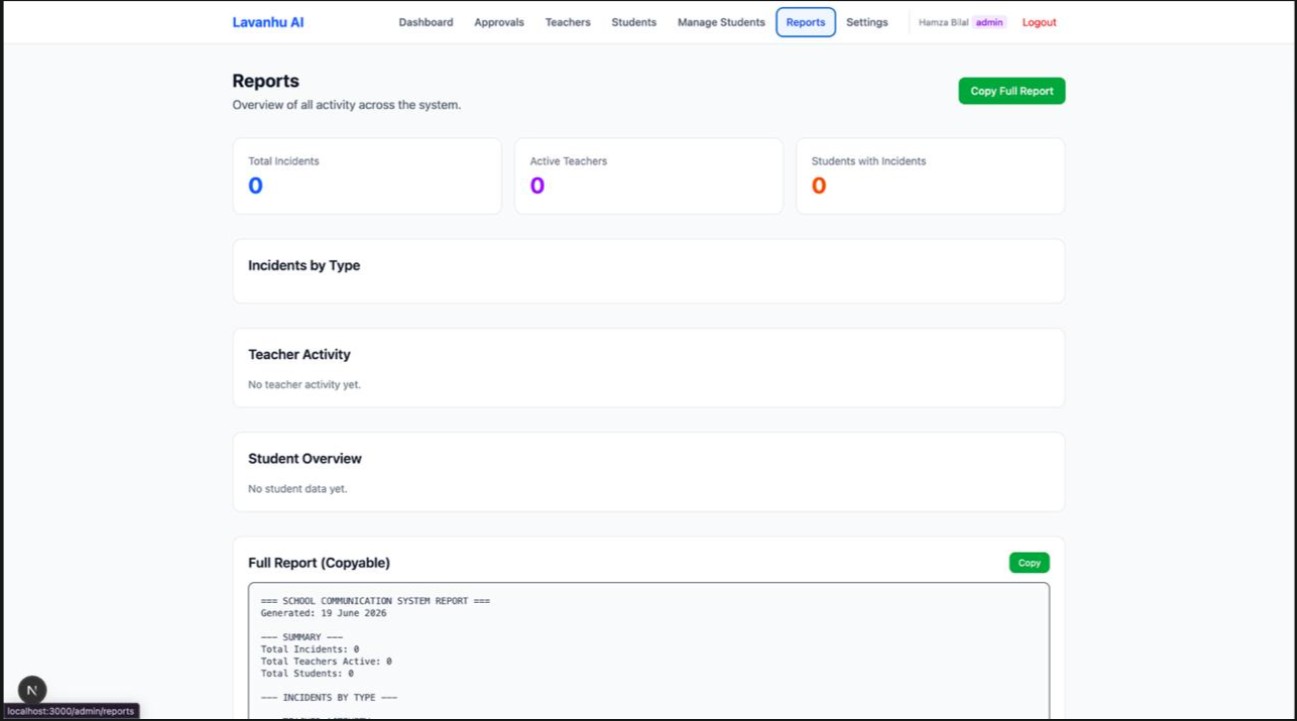The height and width of the screenshot is (721, 1297).
Task: Click the small Copy button in Full Report
Action: point(1029,563)
